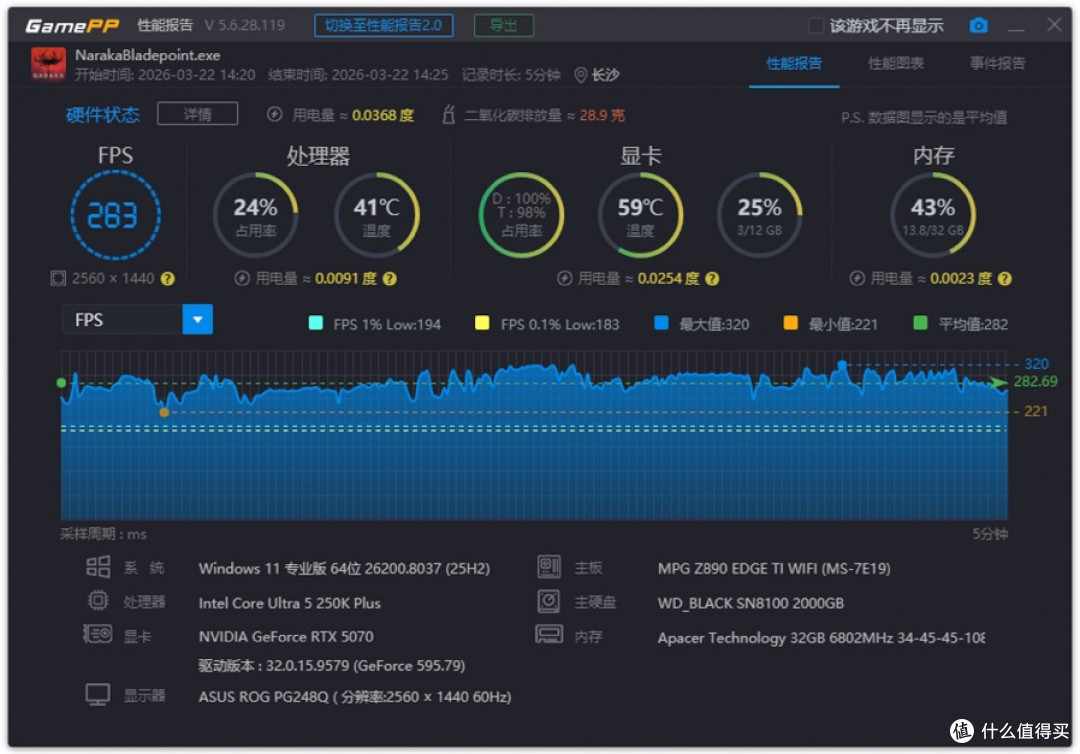The width and height of the screenshot is (1080, 754).
Task: Click help icon beside 0.0254 度 GPU power
Action: [x=712, y=279]
